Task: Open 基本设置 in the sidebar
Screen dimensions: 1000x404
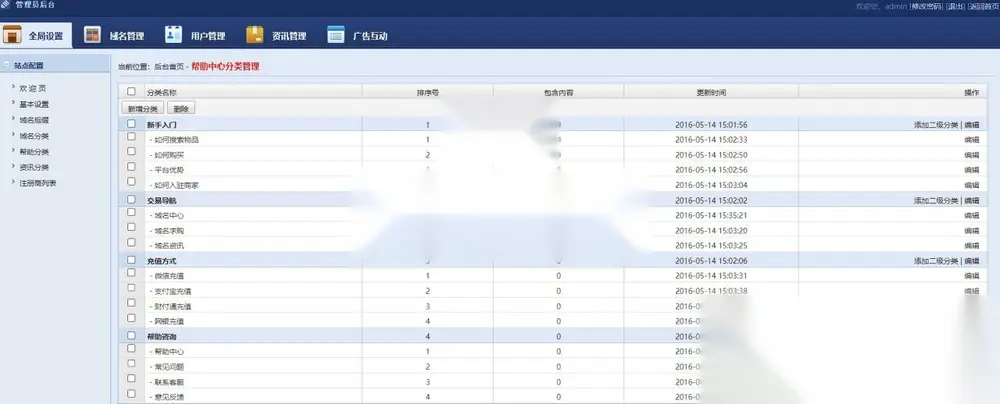Action: [34, 105]
